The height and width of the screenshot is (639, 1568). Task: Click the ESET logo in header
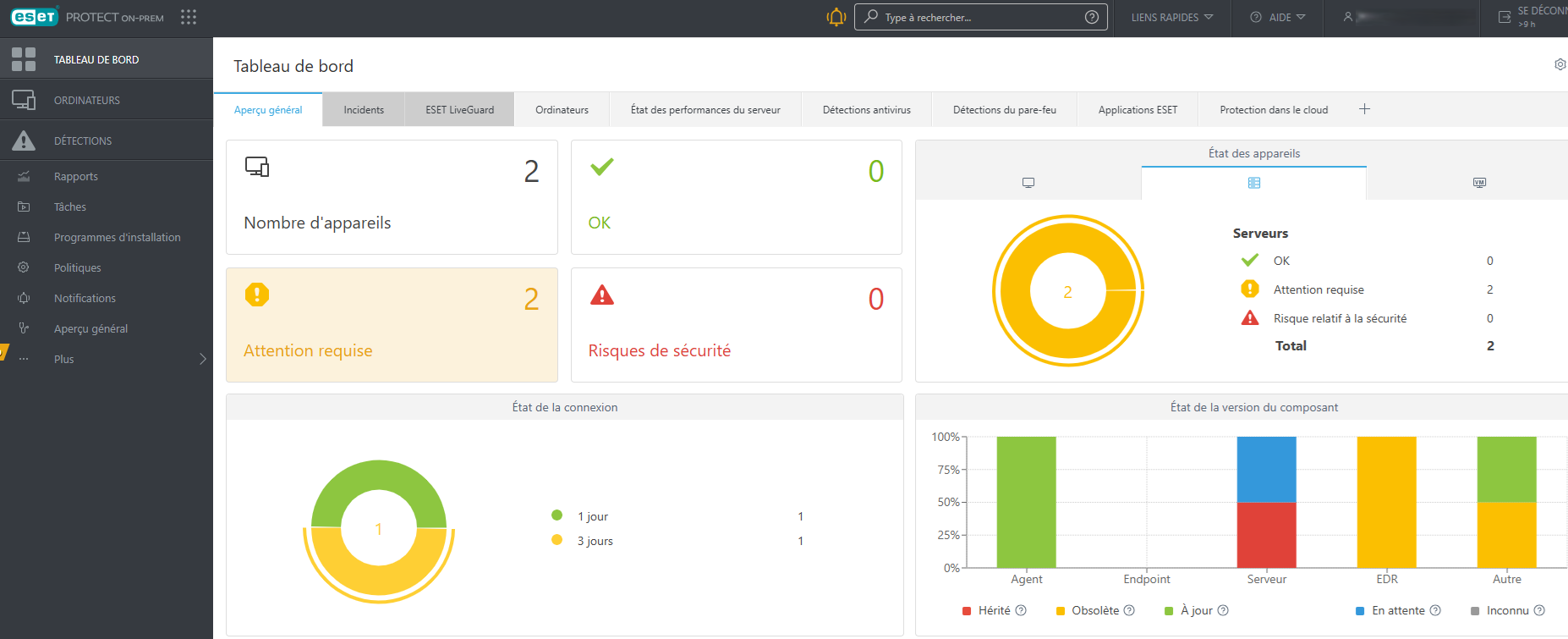34,17
